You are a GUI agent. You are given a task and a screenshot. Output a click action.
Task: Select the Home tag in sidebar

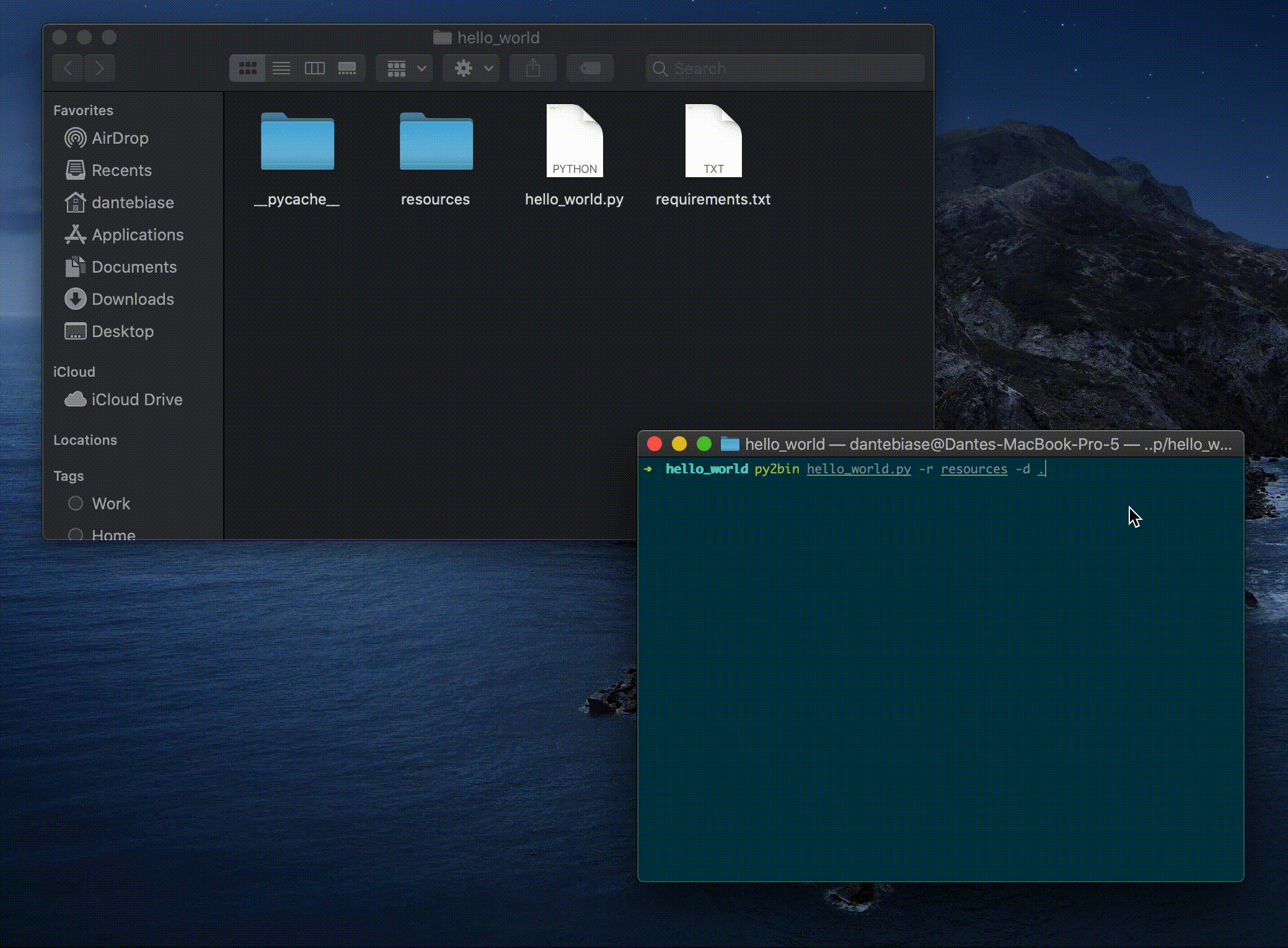point(113,534)
